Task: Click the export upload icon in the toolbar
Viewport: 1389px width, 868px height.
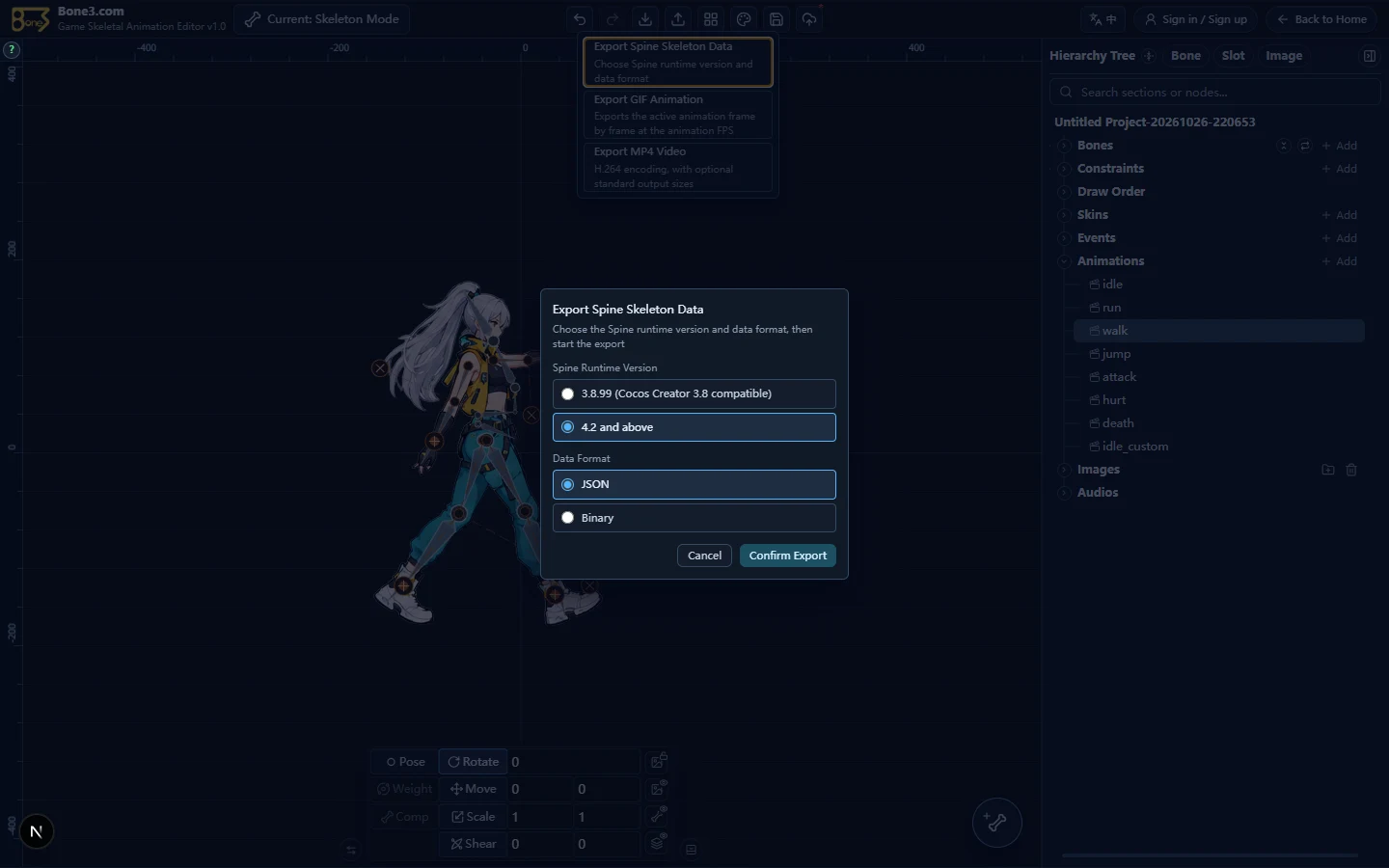Action: [x=678, y=19]
